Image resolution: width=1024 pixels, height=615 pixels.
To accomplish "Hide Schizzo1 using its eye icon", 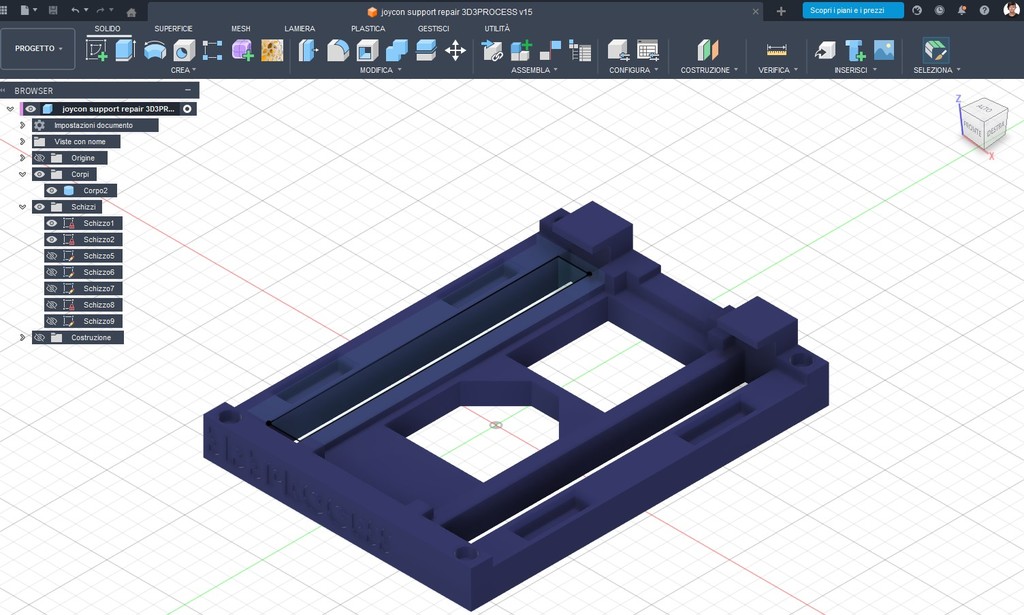I will 52,223.
